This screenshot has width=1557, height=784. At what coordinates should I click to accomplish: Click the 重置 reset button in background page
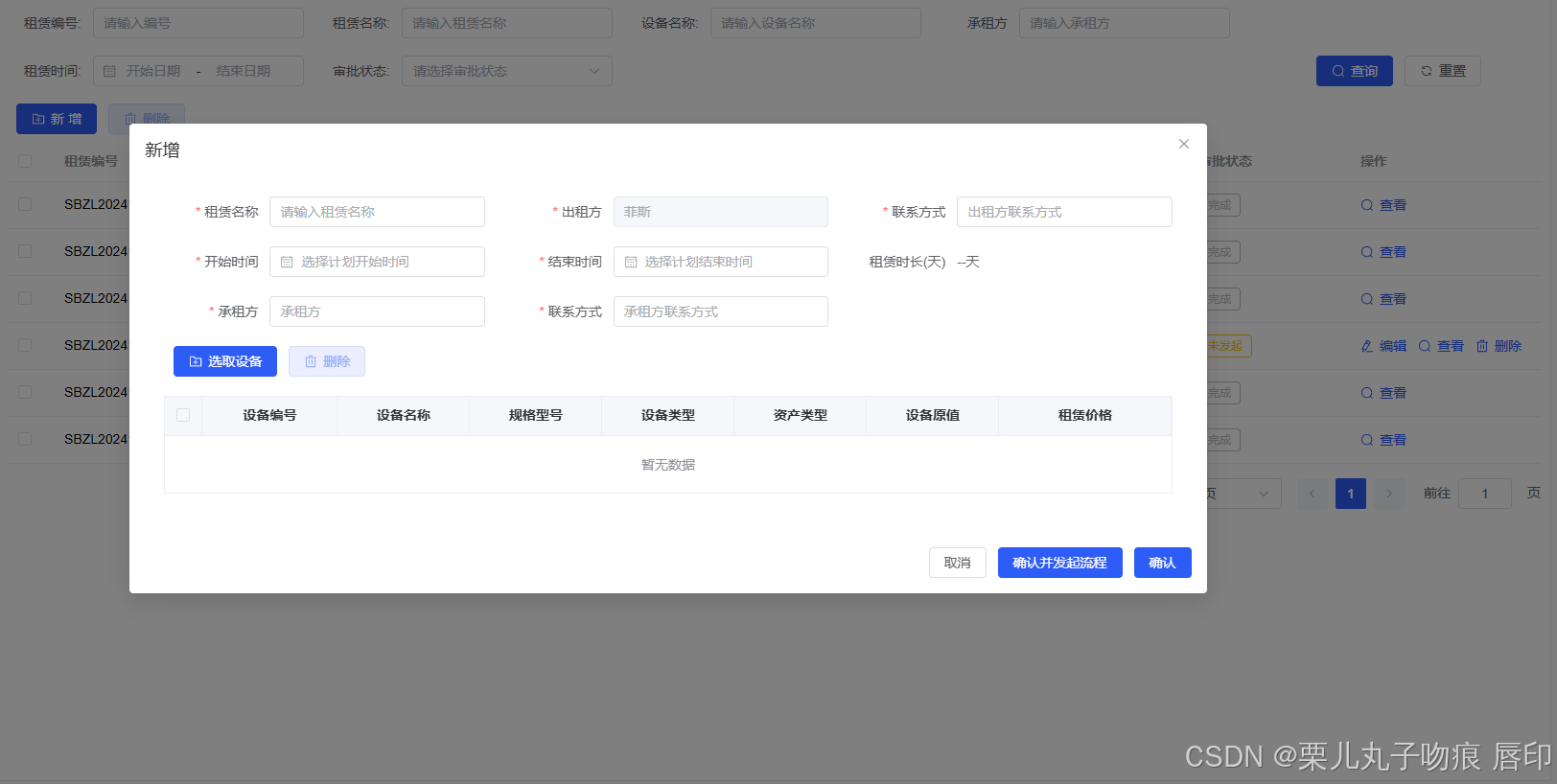(1443, 71)
